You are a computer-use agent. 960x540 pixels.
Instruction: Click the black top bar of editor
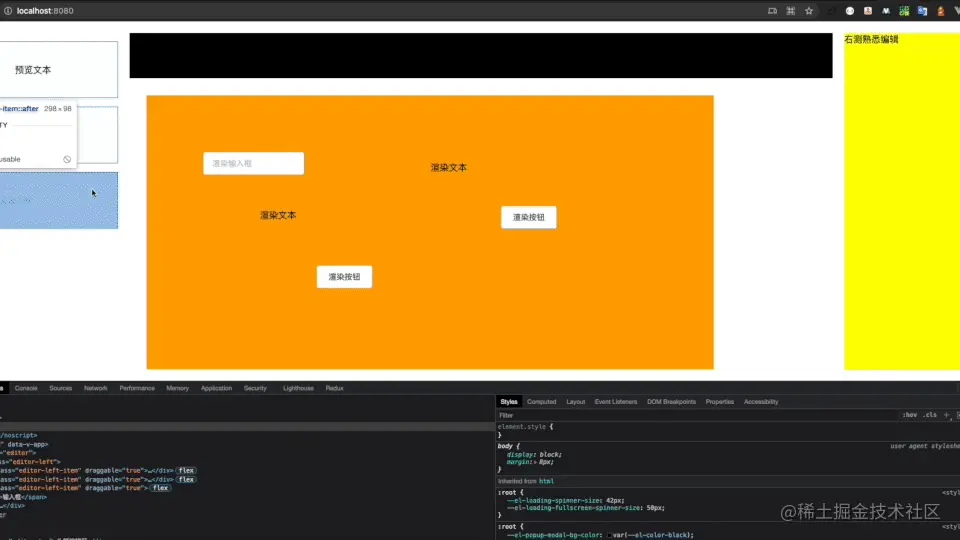tap(481, 55)
